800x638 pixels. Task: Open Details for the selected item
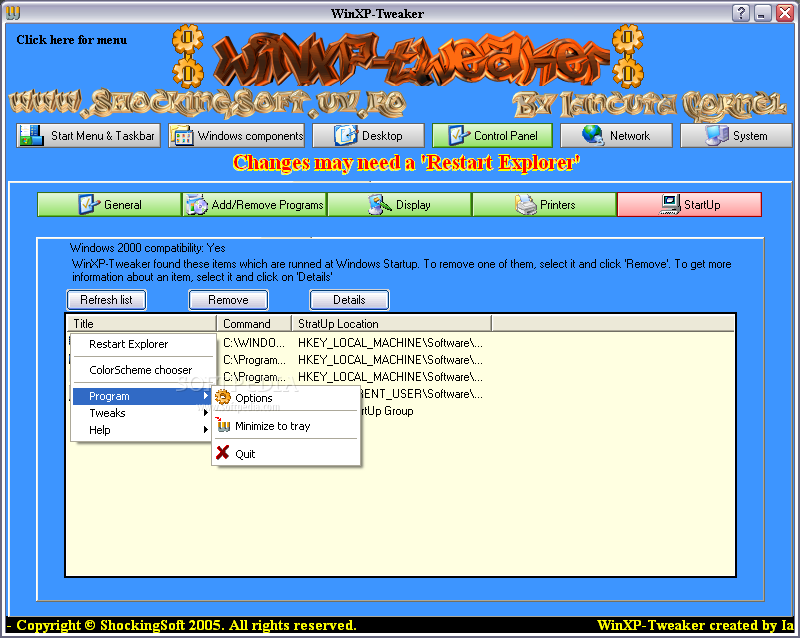(349, 300)
